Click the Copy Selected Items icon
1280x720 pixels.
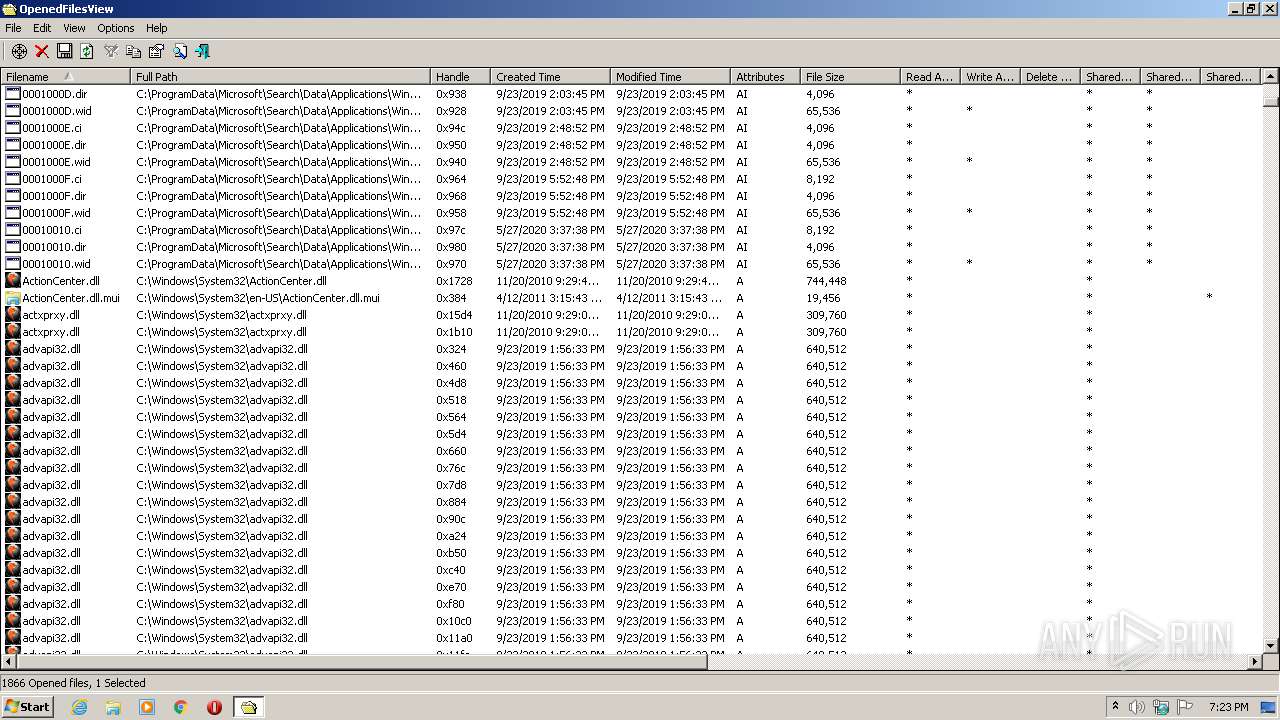133,51
